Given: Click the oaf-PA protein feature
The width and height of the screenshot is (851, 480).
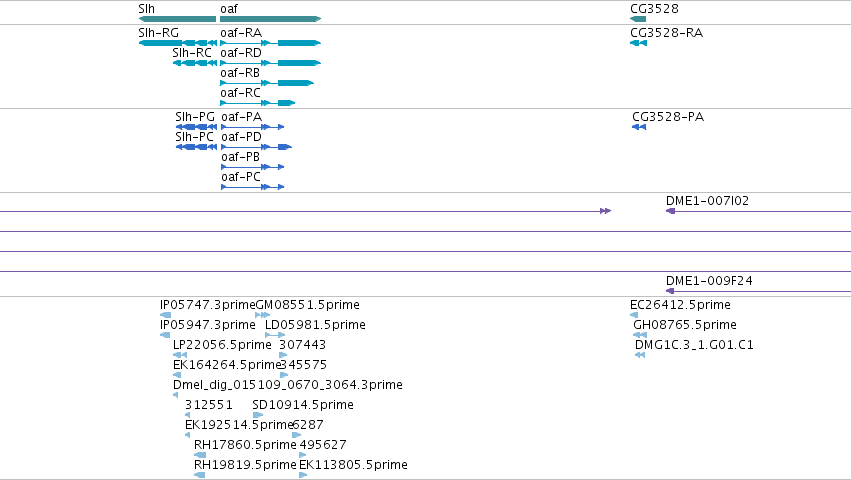Looking at the screenshot, I should click(x=252, y=127).
